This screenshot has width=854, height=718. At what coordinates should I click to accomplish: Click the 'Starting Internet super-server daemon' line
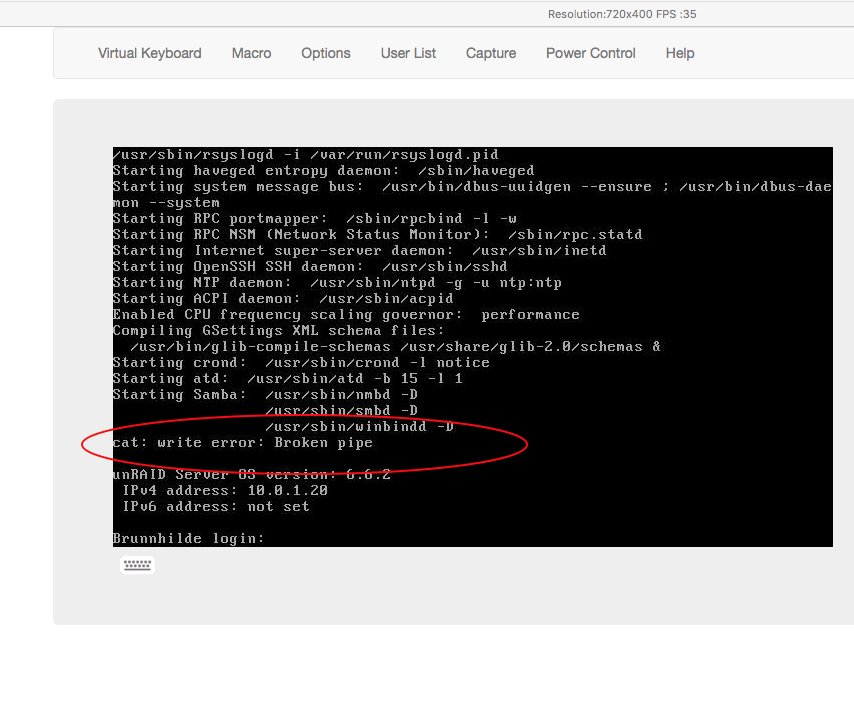pyautogui.click(x=359, y=251)
